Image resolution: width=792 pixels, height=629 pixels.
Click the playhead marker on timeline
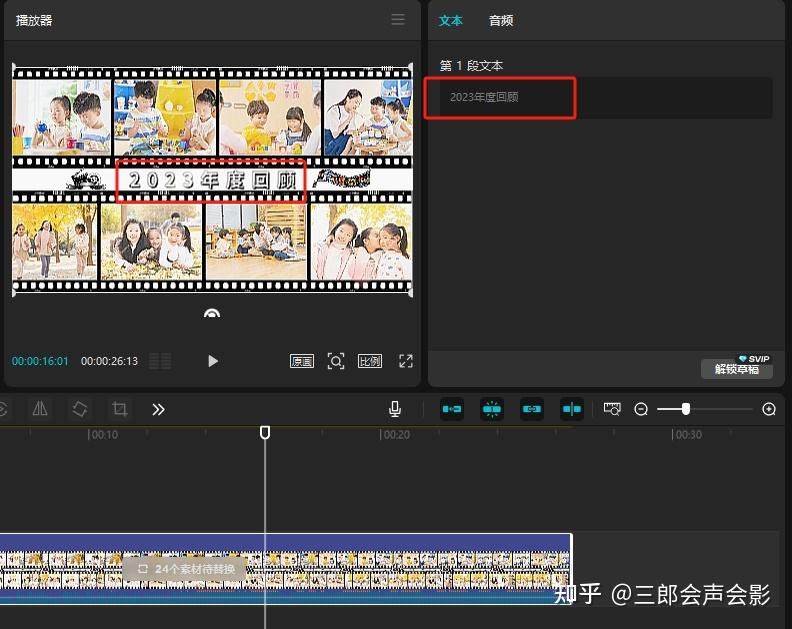point(265,432)
